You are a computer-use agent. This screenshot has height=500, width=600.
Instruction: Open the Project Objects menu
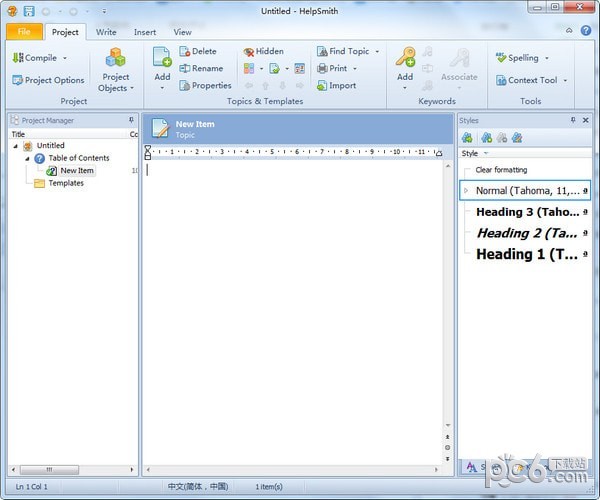coord(116,70)
